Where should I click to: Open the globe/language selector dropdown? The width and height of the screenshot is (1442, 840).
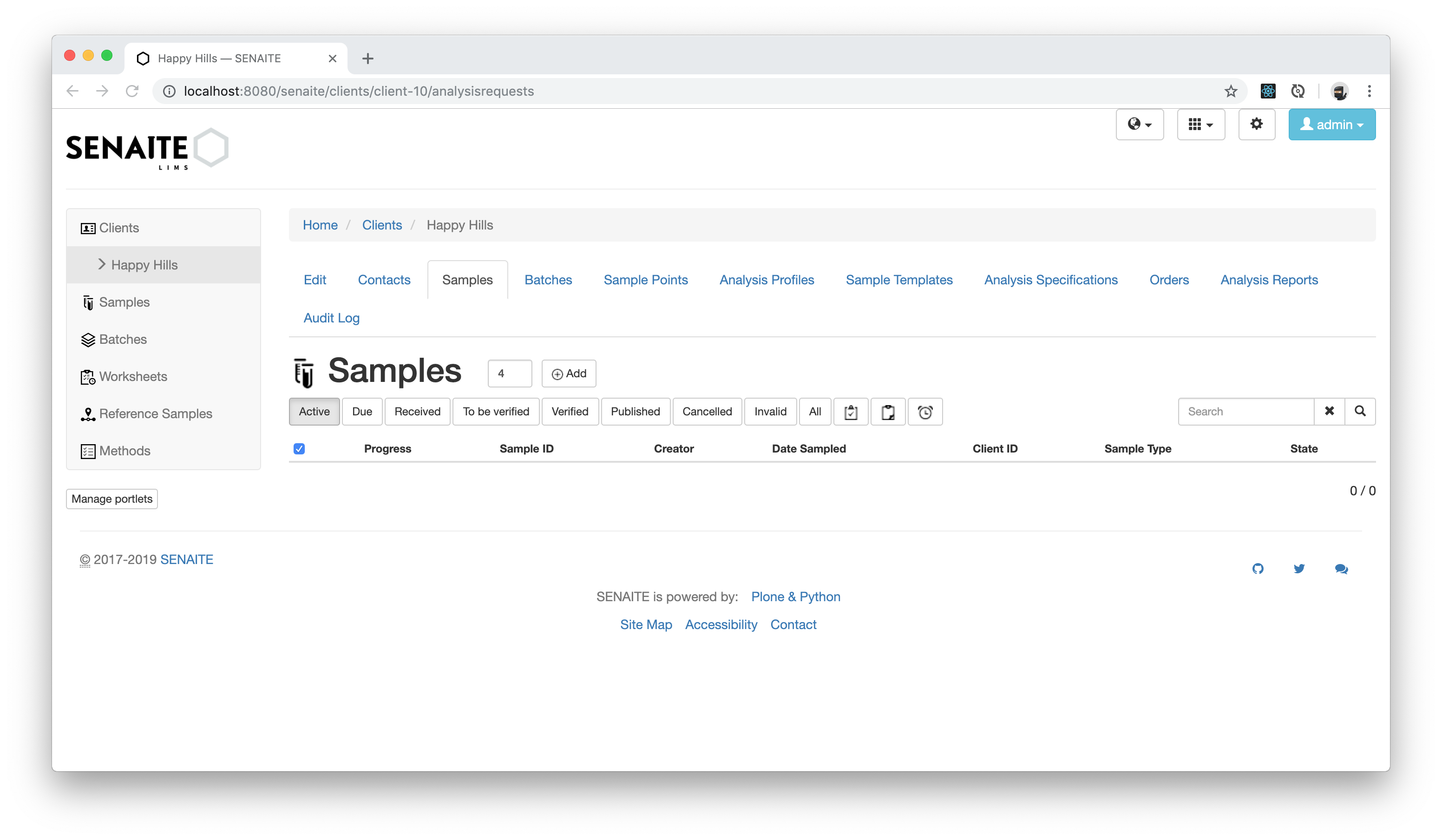point(1140,125)
